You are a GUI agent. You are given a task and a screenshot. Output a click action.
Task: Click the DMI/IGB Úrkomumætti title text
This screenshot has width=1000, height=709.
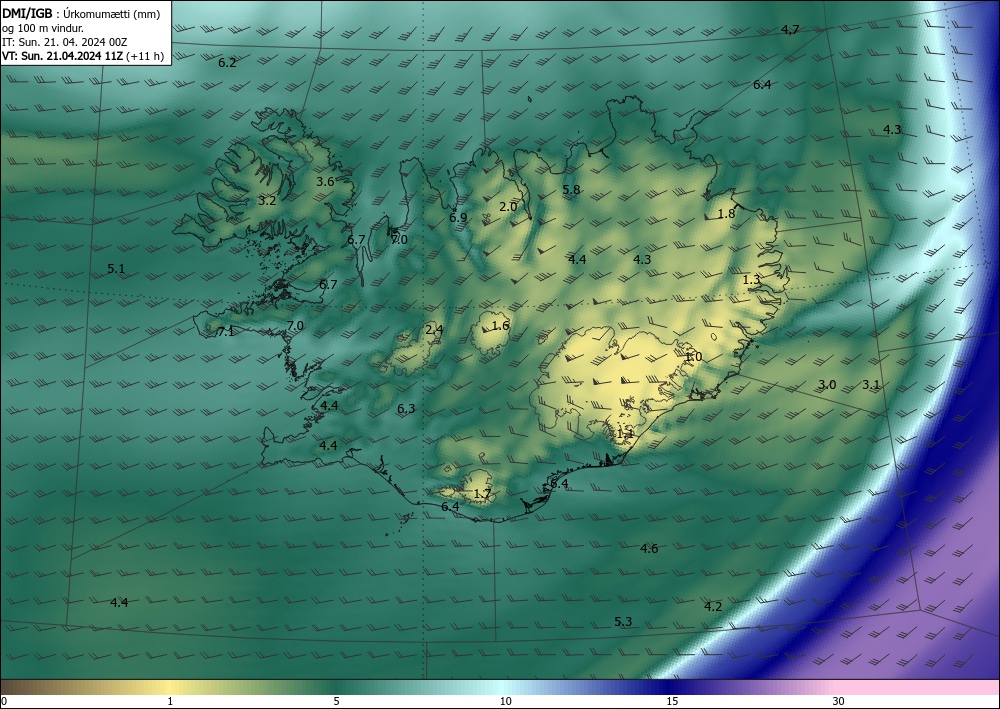pos(81,14)
